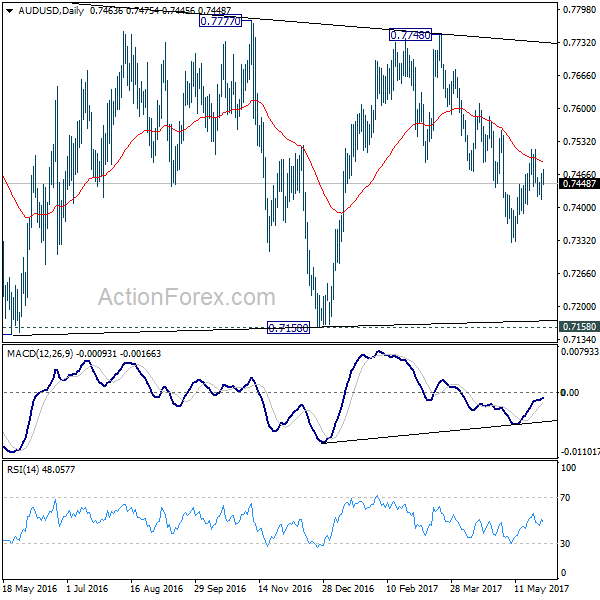The image size is (600, 600).
Task: Click the MACD(12,26,9) indicator label
Action: click(40, 352)
